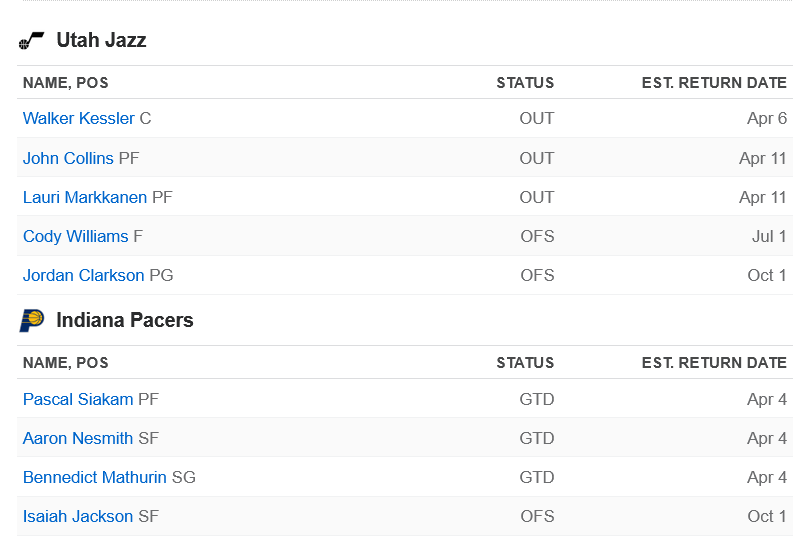Screen dimensions: 809x549
Task: Click the Utah Jazz team logo
Action: point(32,41)
